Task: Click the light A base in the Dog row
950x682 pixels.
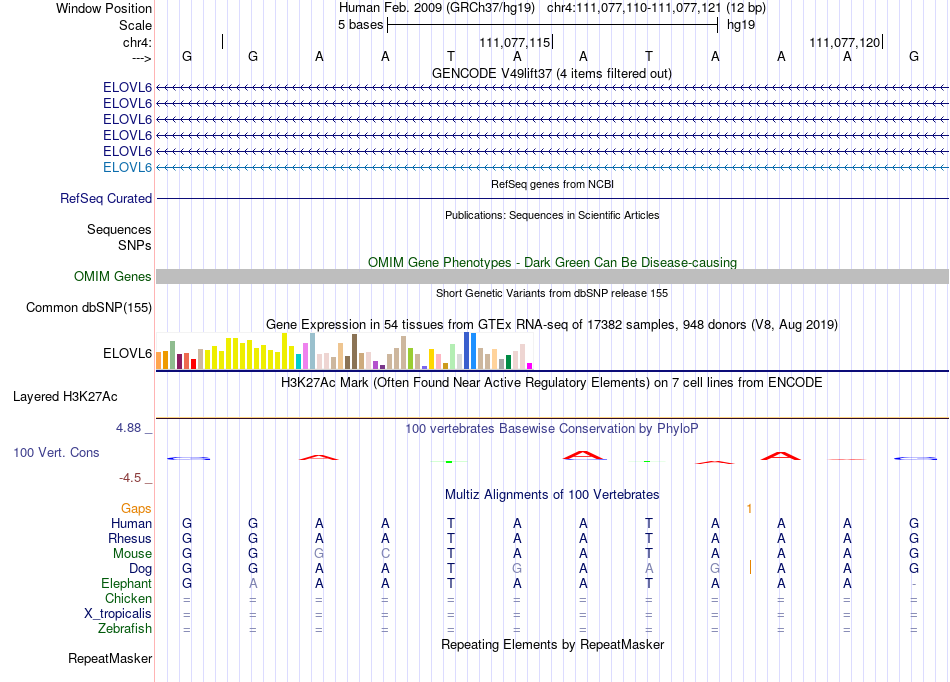Action: (649, 569)
